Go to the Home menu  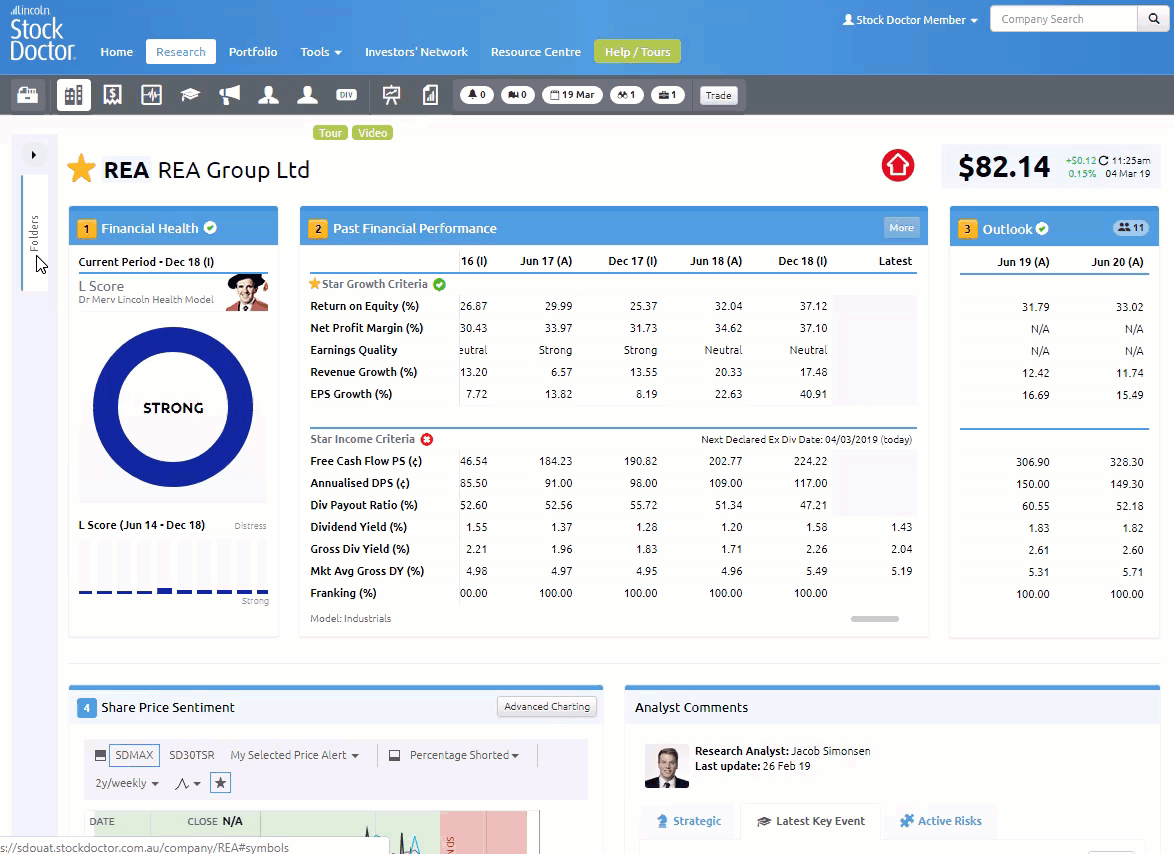click(x=117, y=52)
